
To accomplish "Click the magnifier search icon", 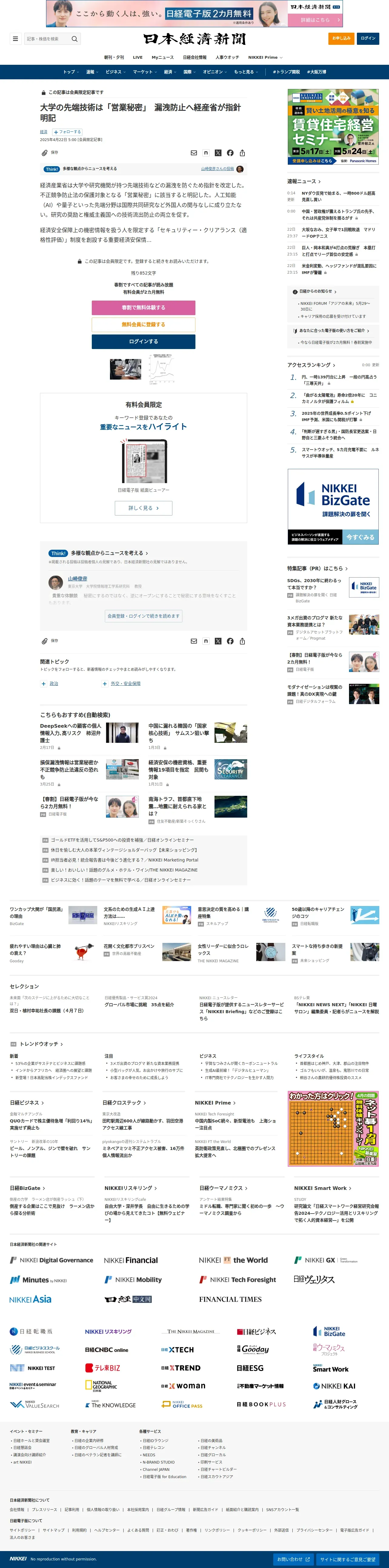I will coord(75,39).
